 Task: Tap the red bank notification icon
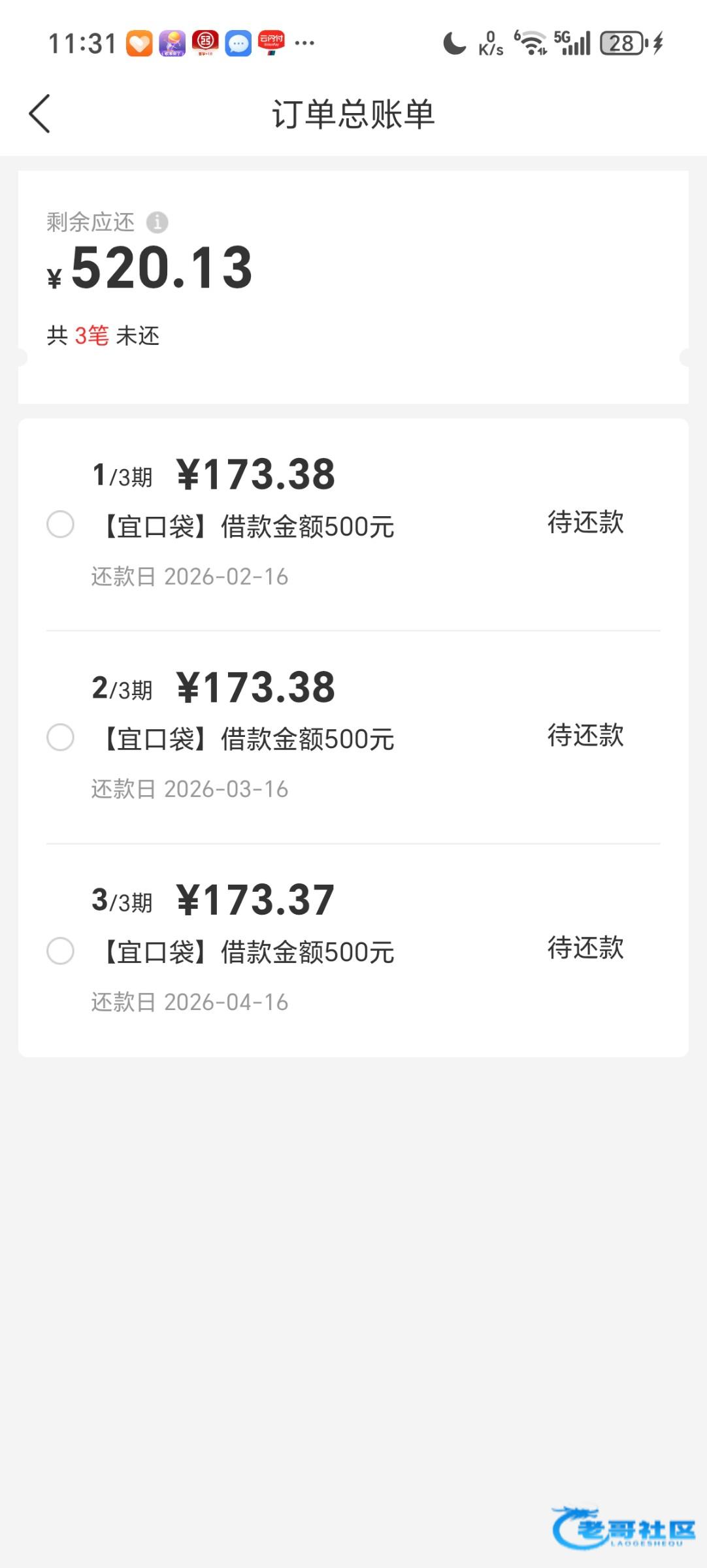pos(205,43)
